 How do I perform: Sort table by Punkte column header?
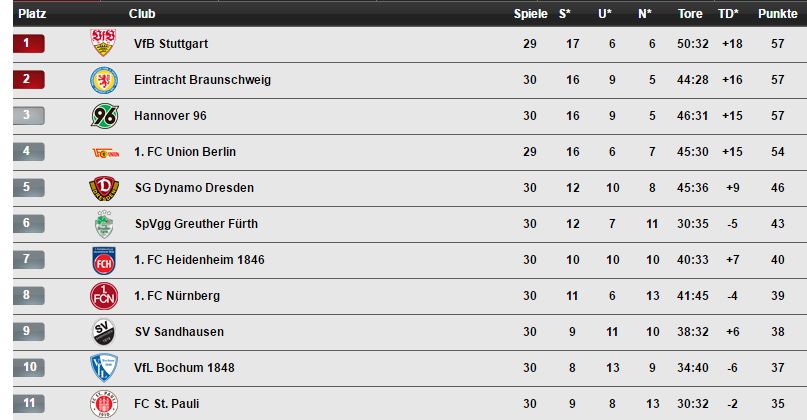(777, 14)
